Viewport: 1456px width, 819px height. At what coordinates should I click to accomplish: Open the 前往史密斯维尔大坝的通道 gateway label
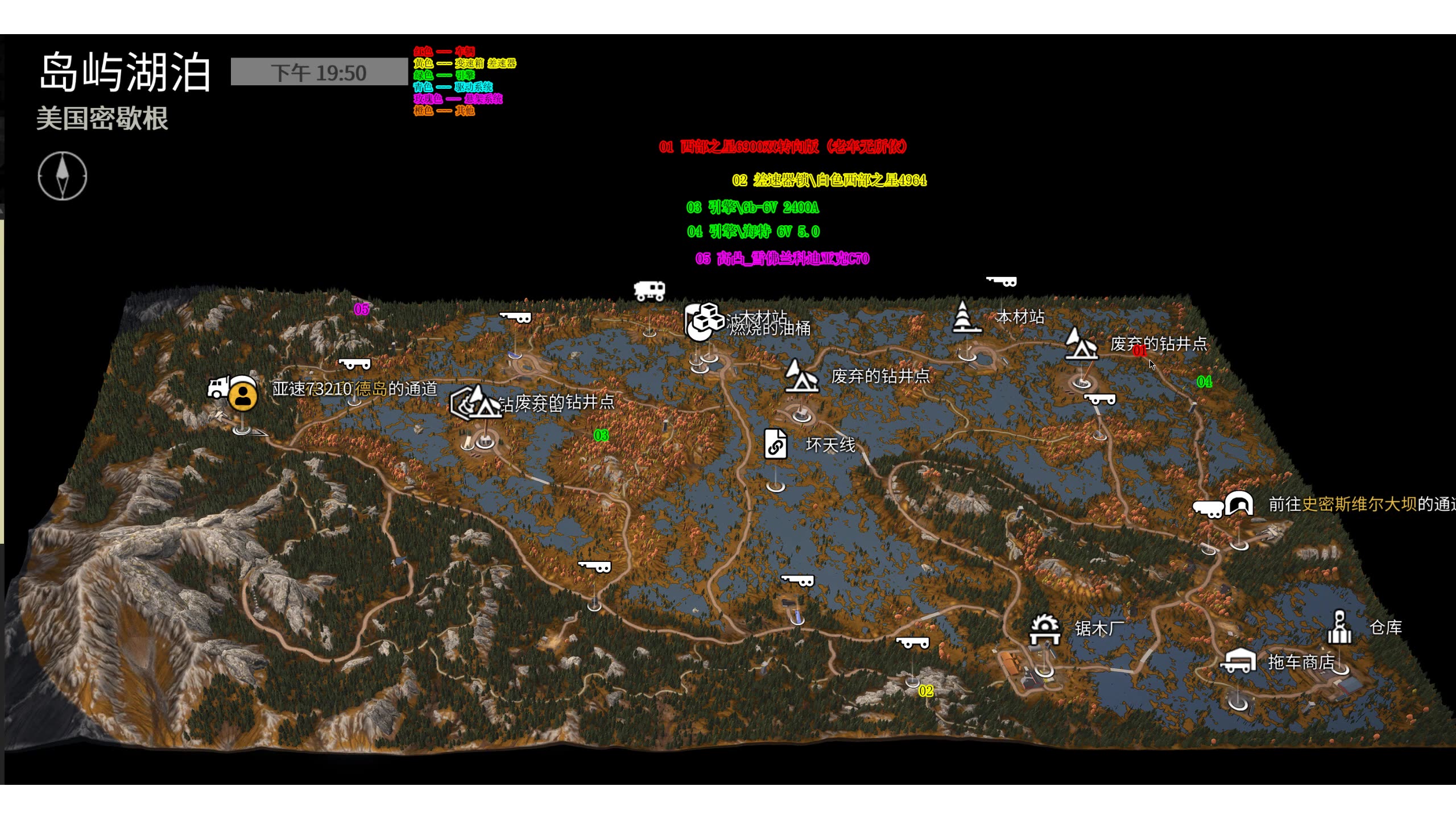coord(1362,504)
